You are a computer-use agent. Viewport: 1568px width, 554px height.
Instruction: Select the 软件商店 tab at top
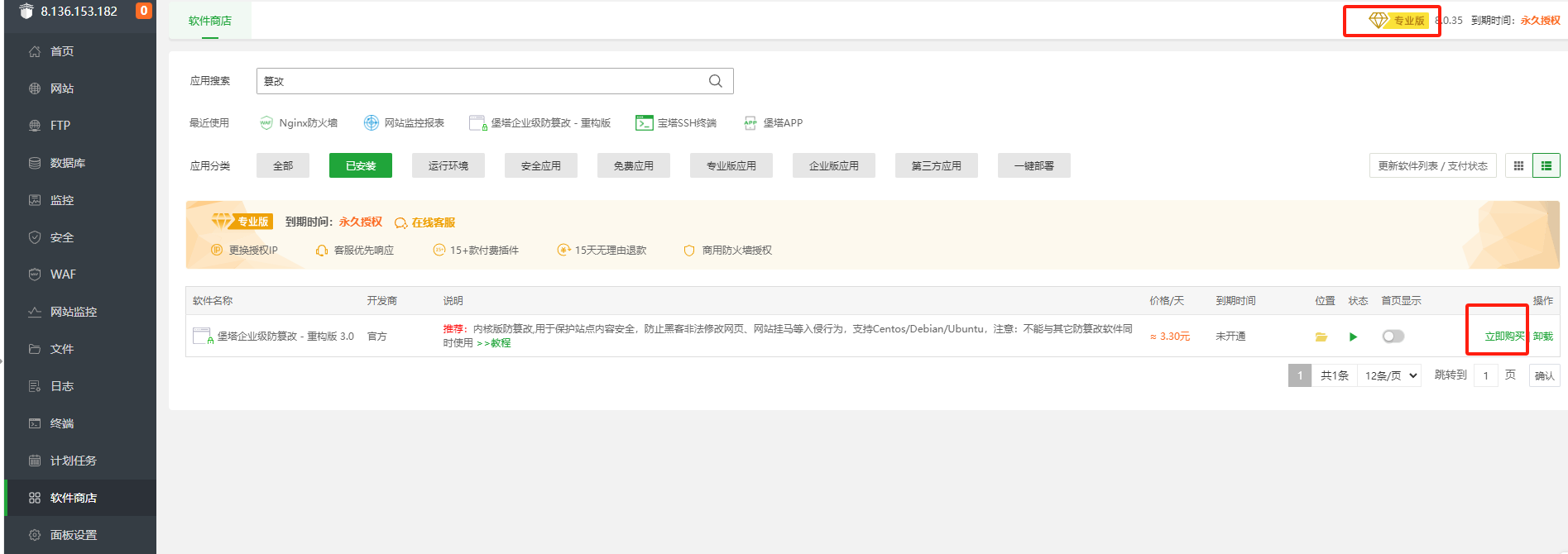[x=210, y=21]
